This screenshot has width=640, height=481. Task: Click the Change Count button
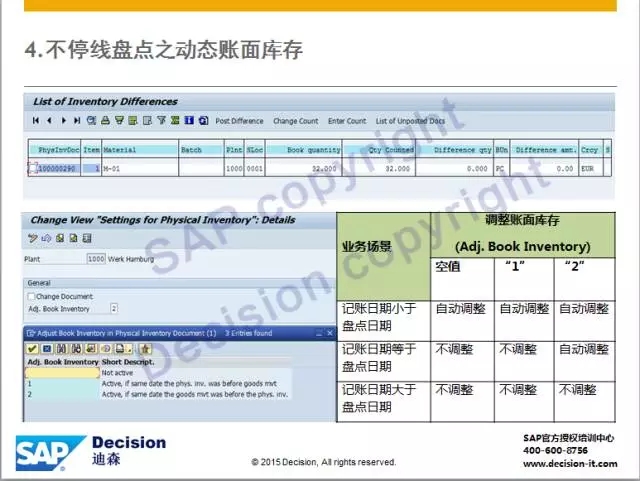point(295,121)
